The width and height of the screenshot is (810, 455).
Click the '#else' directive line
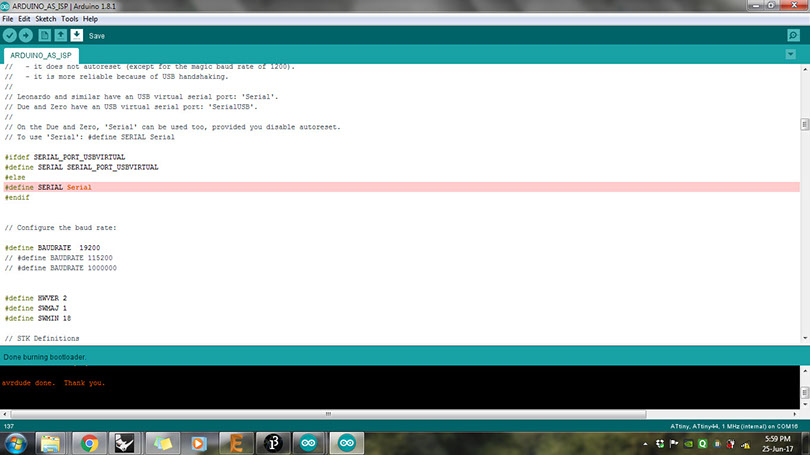coord(15,177)
